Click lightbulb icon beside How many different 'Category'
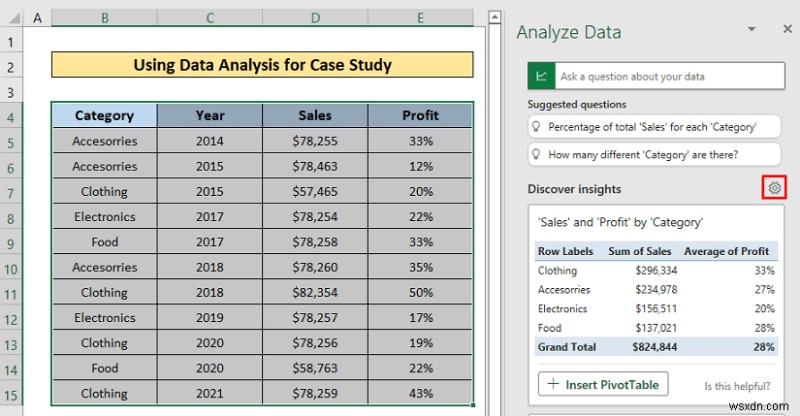Viewport: 800px width, 416px height. pyautogui.click(x=539, y=155)
